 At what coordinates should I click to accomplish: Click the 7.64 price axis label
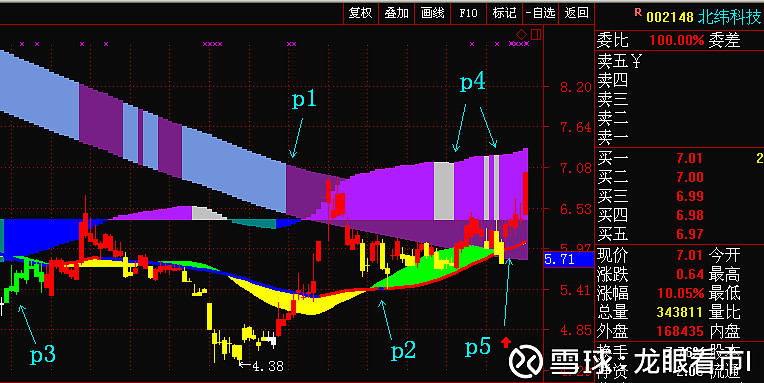pyautogui.click(x=575, y=128)
